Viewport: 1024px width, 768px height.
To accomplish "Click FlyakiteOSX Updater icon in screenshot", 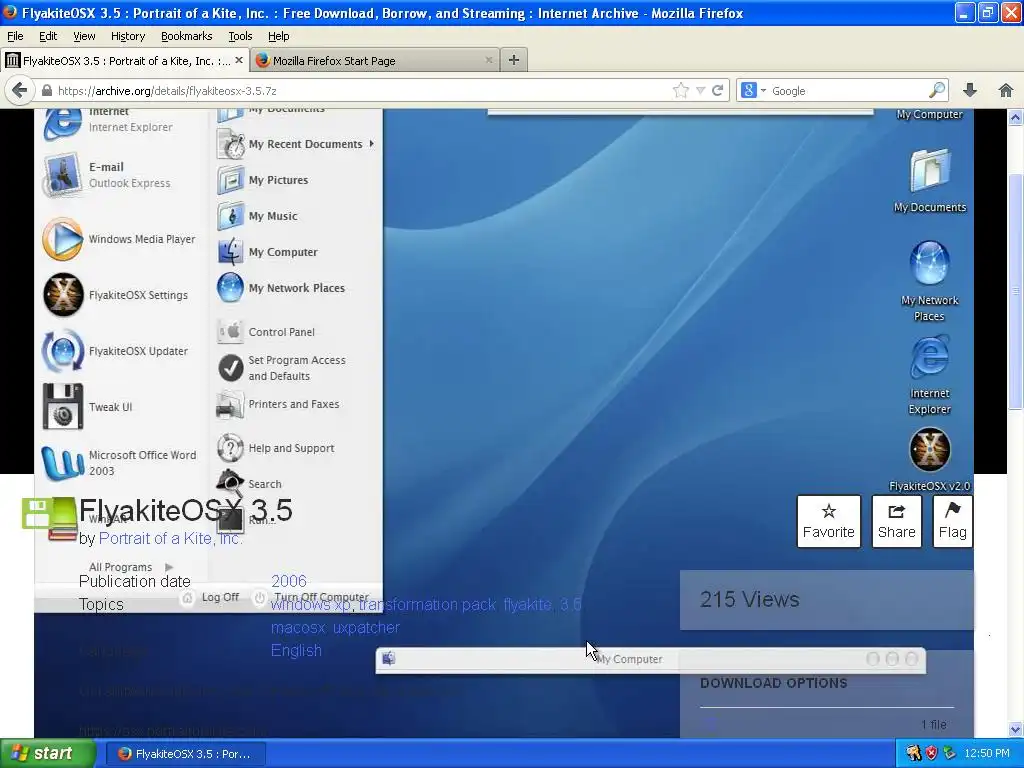I will 63,351.
